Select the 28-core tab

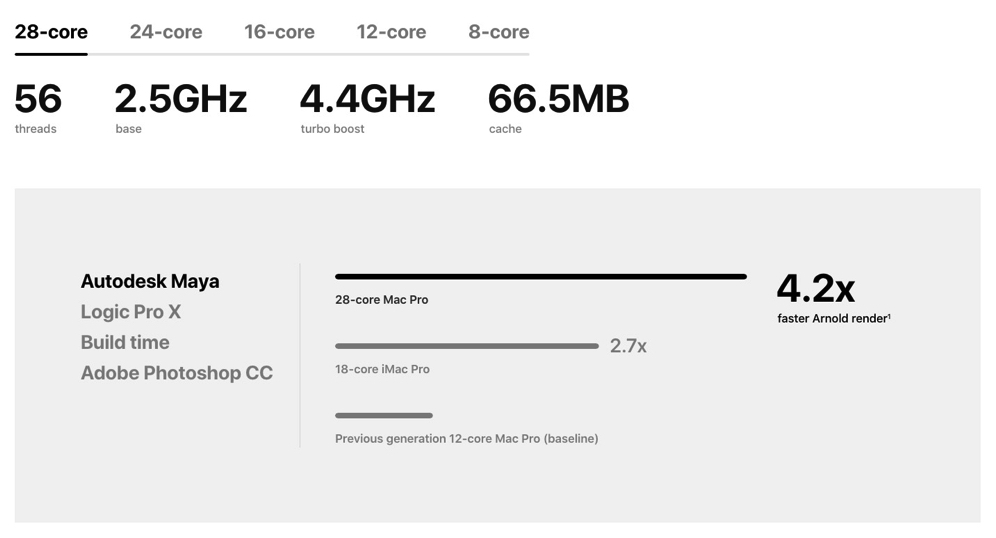[51, 32]
